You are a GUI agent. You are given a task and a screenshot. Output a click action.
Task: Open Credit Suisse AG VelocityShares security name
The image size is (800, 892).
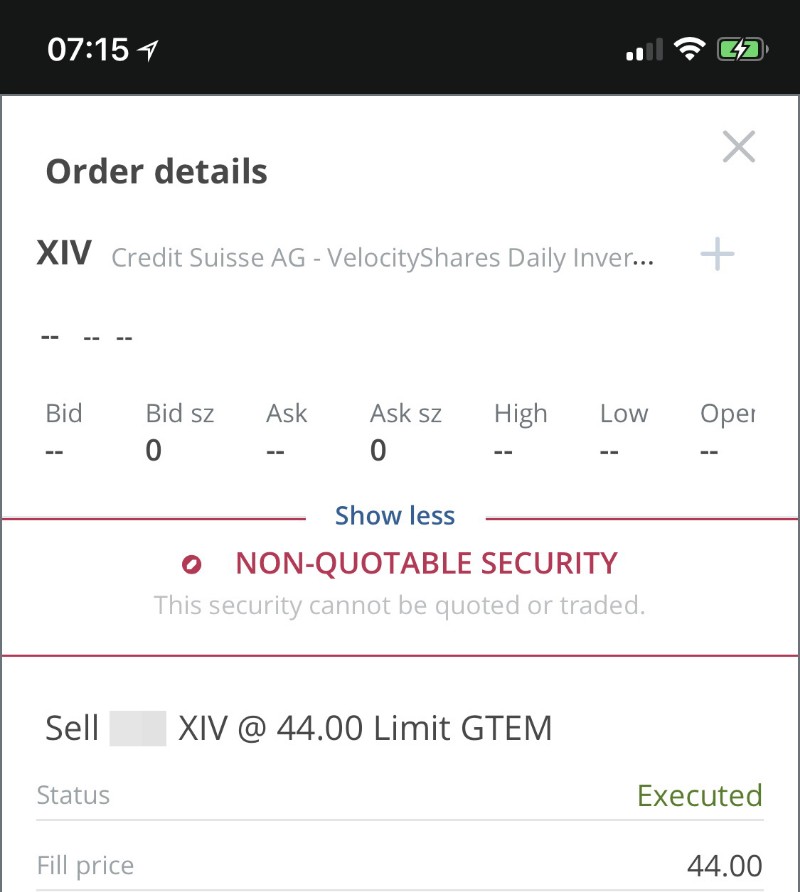point(382,258)
